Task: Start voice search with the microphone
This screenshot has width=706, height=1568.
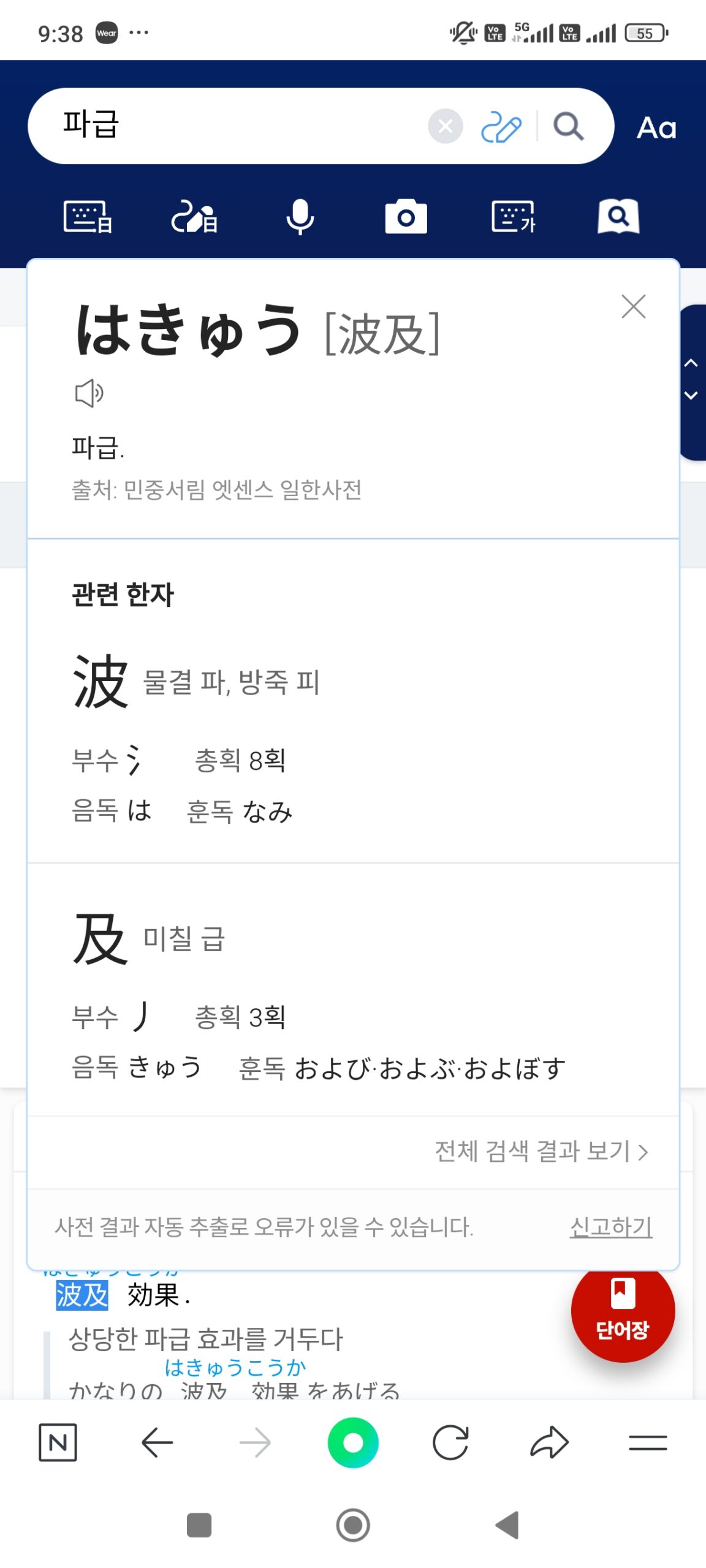Action: 300,217
